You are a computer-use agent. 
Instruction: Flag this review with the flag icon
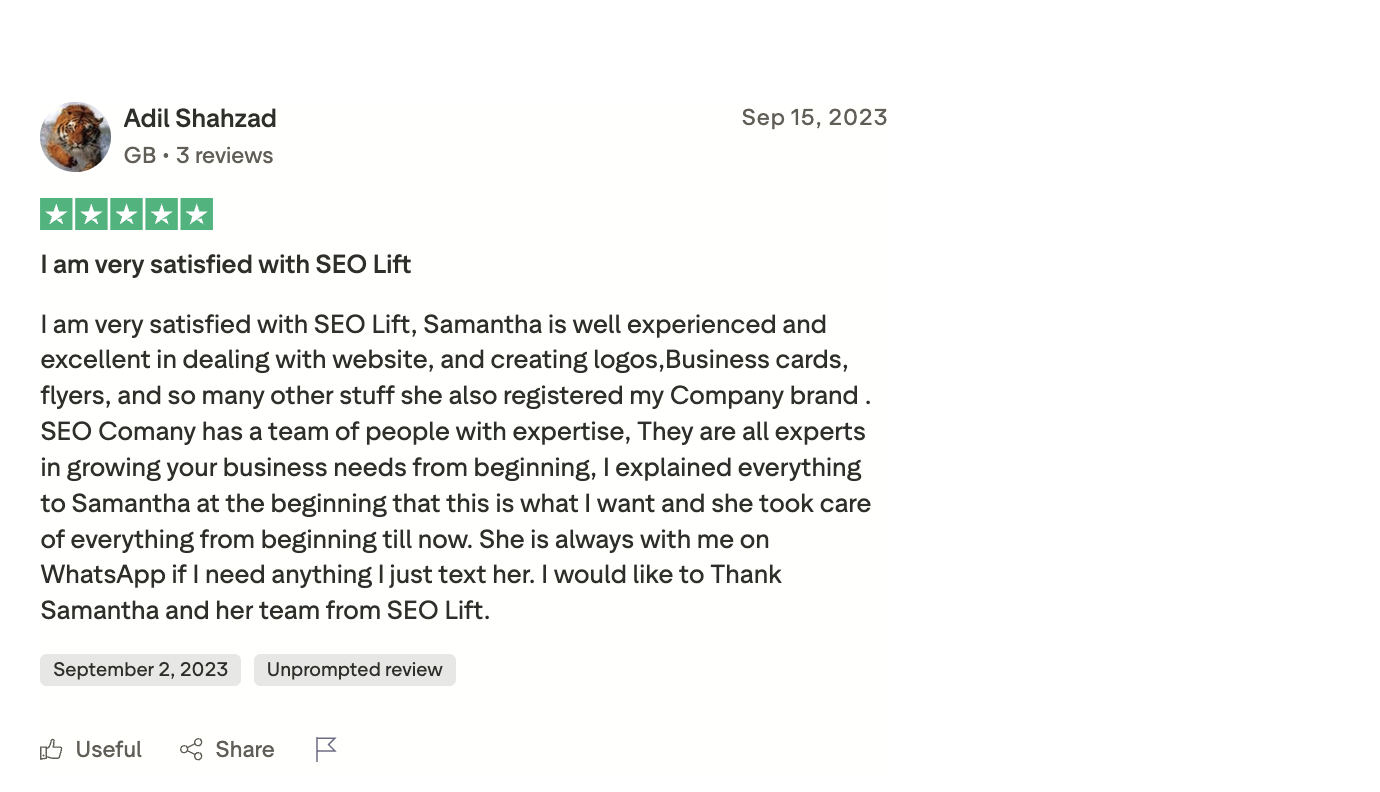click(x=326, y=749)
